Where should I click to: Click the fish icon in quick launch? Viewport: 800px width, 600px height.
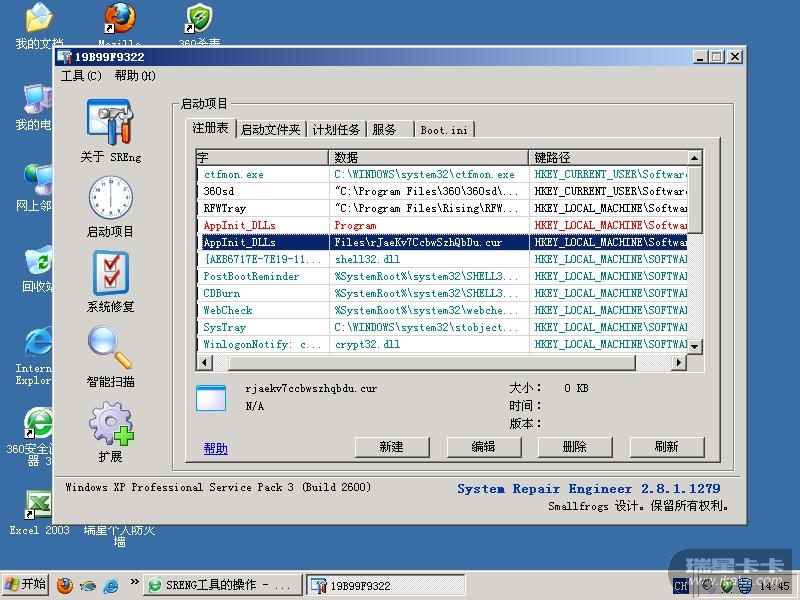coord(88,585)
